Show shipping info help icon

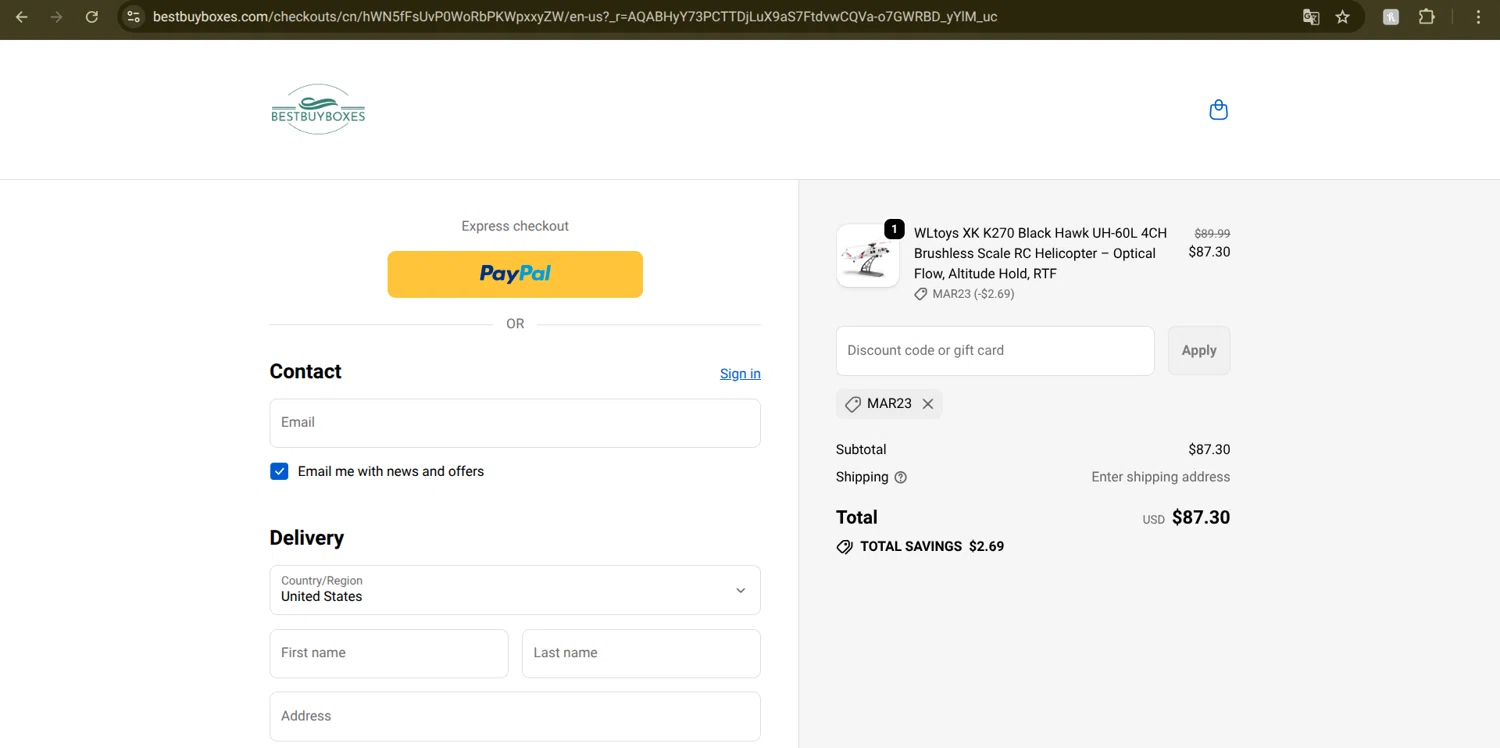tap(900, 478)
